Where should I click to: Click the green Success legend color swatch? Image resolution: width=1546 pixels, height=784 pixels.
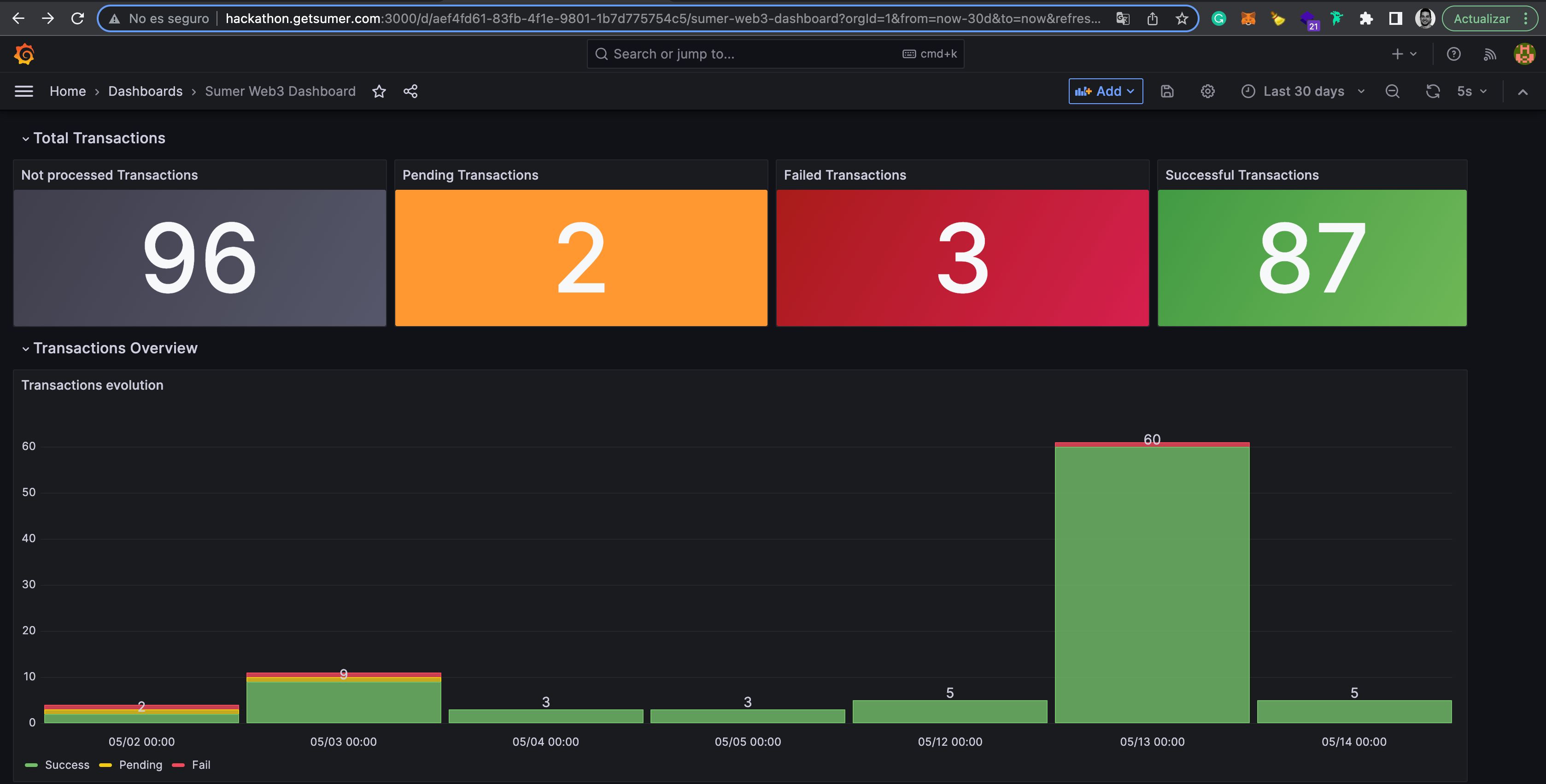tap(31, 765)
